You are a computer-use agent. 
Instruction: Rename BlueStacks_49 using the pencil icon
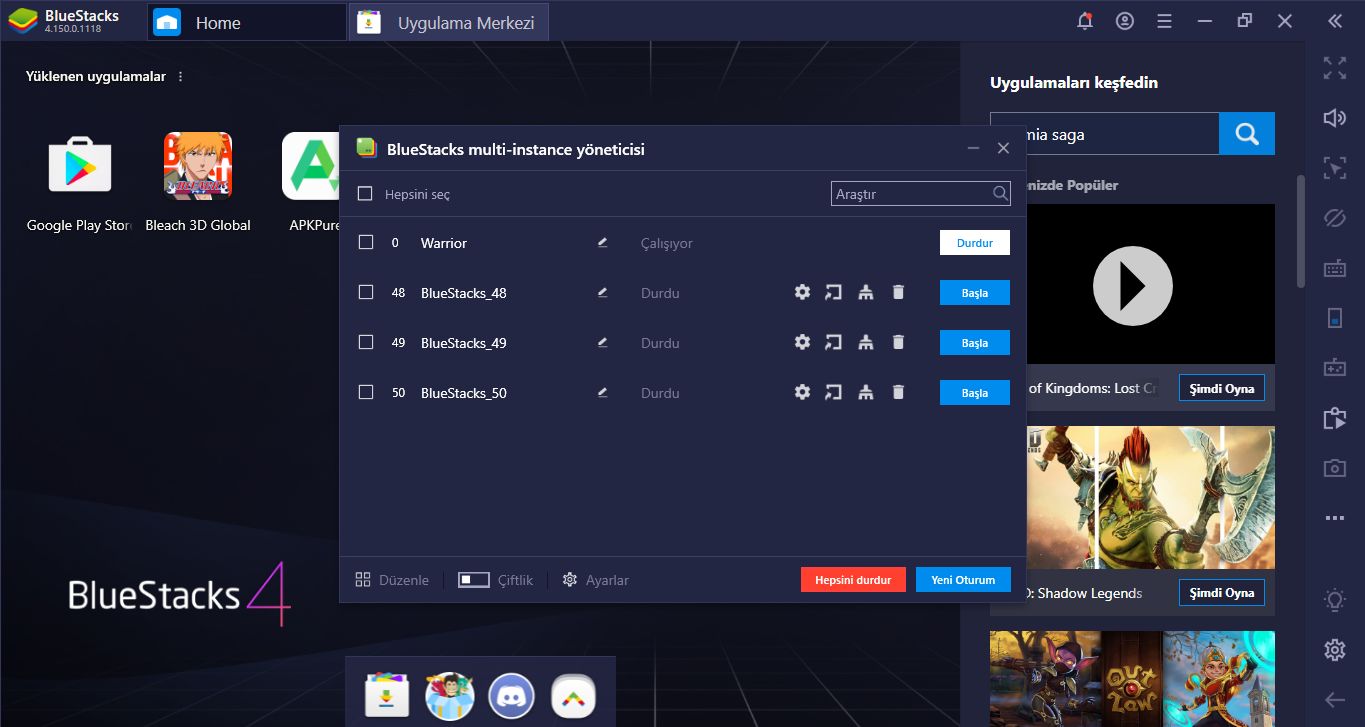click(x=602, y=342)
